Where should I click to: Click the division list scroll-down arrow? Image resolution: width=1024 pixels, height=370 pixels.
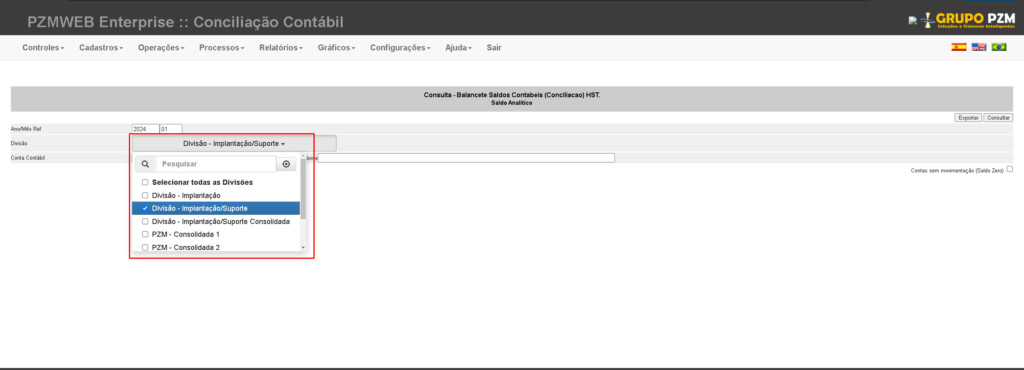303,248
